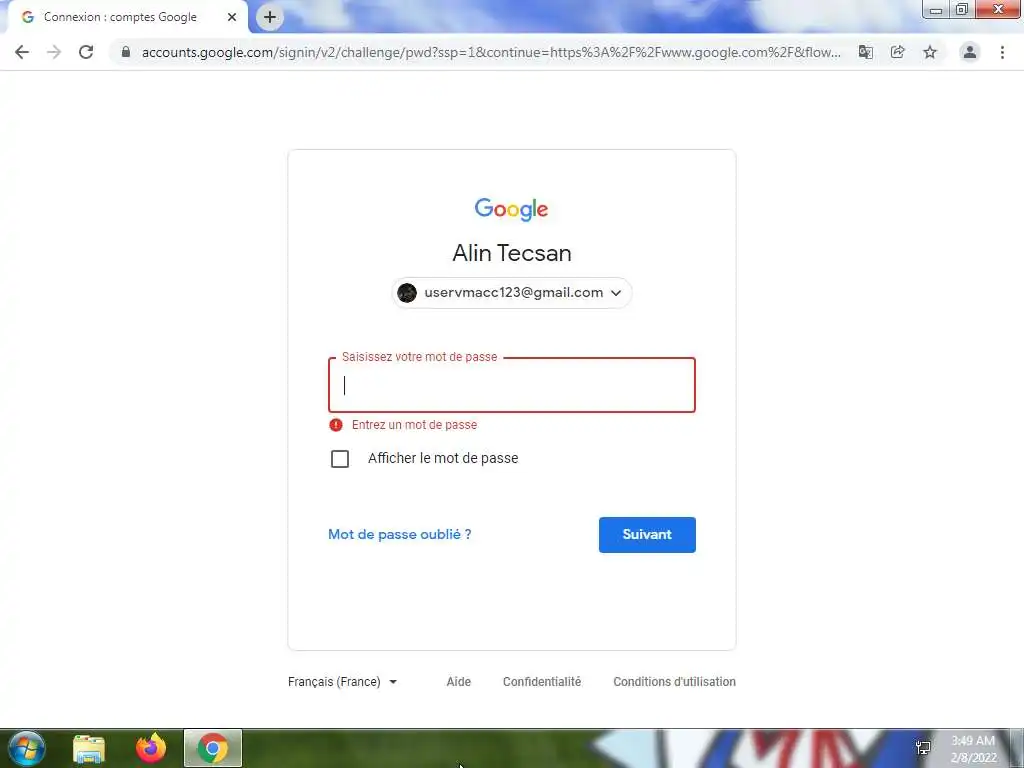
Task: Follow the Mot de passe oublié ? link
Action: 400,535
